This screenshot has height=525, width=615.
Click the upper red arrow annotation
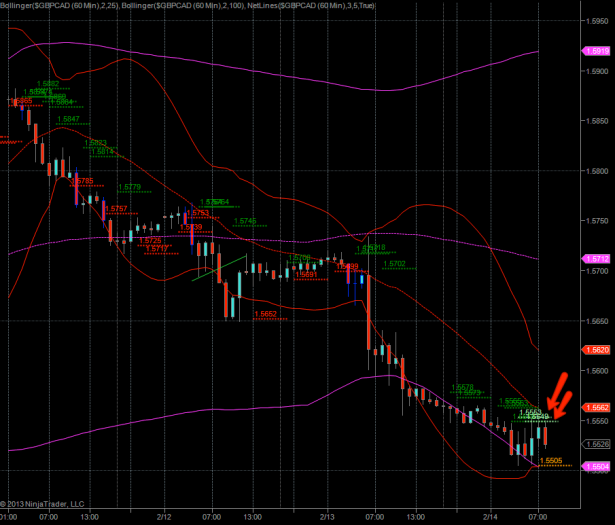[556, 387]
